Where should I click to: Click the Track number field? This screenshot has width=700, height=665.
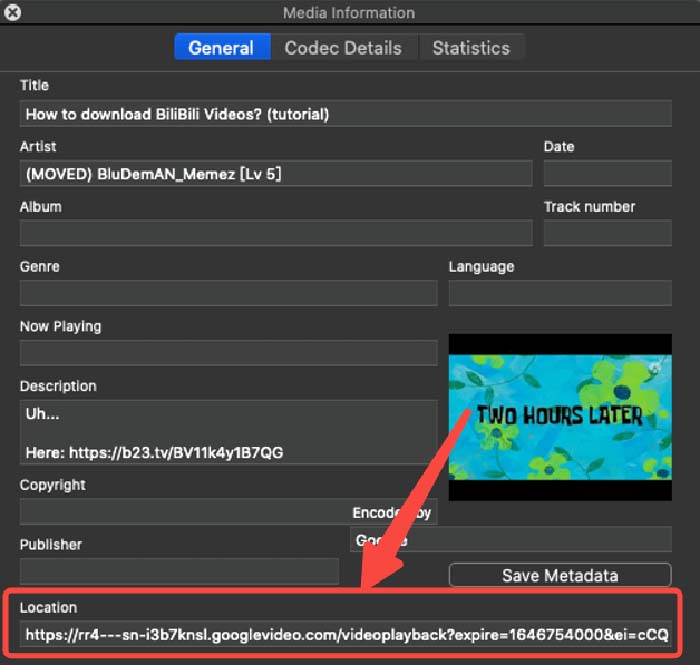pyautogui.click(x=607, y=233)
